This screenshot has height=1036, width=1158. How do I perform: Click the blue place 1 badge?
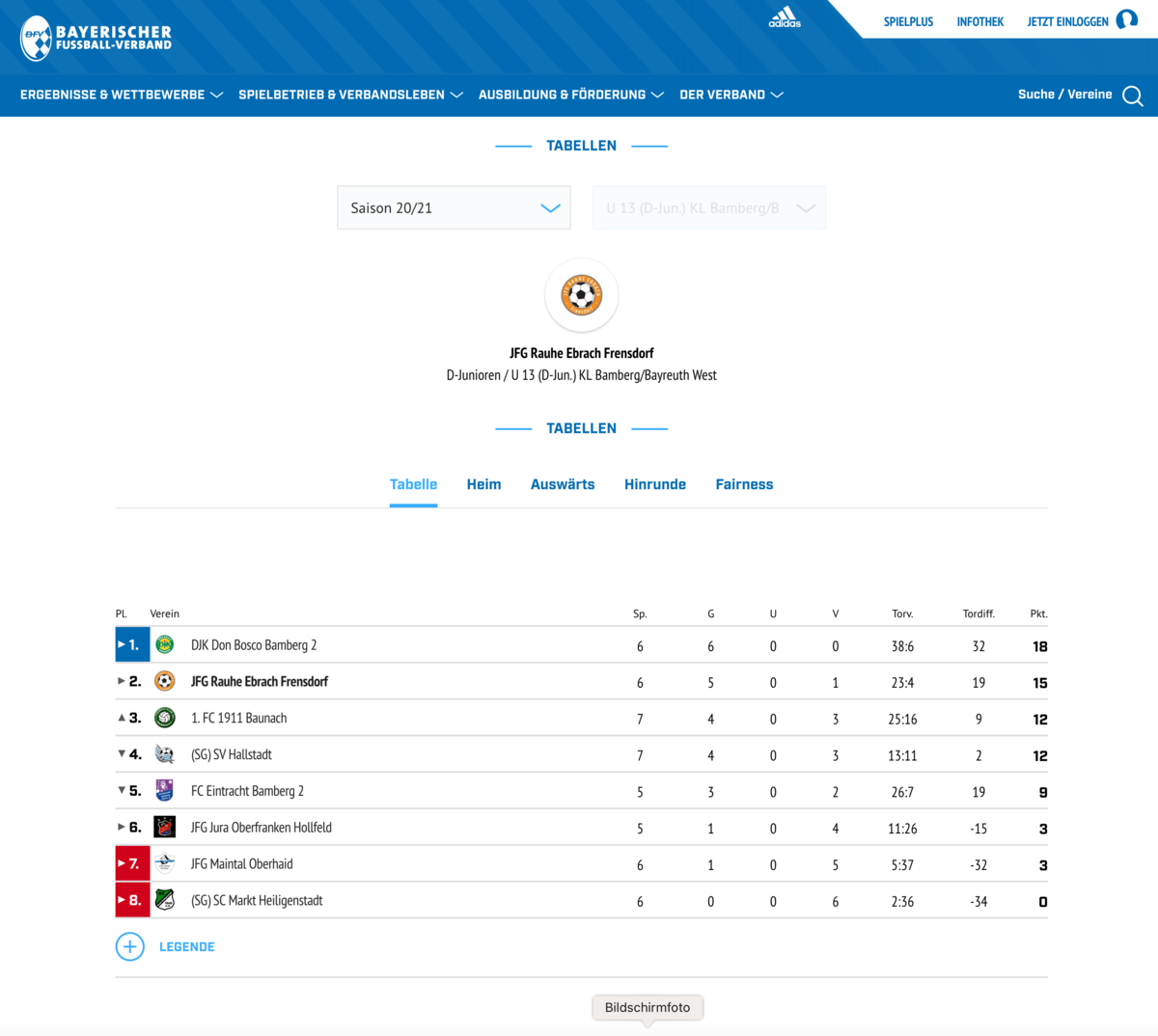pyautogui.click(x=132, y=644)
